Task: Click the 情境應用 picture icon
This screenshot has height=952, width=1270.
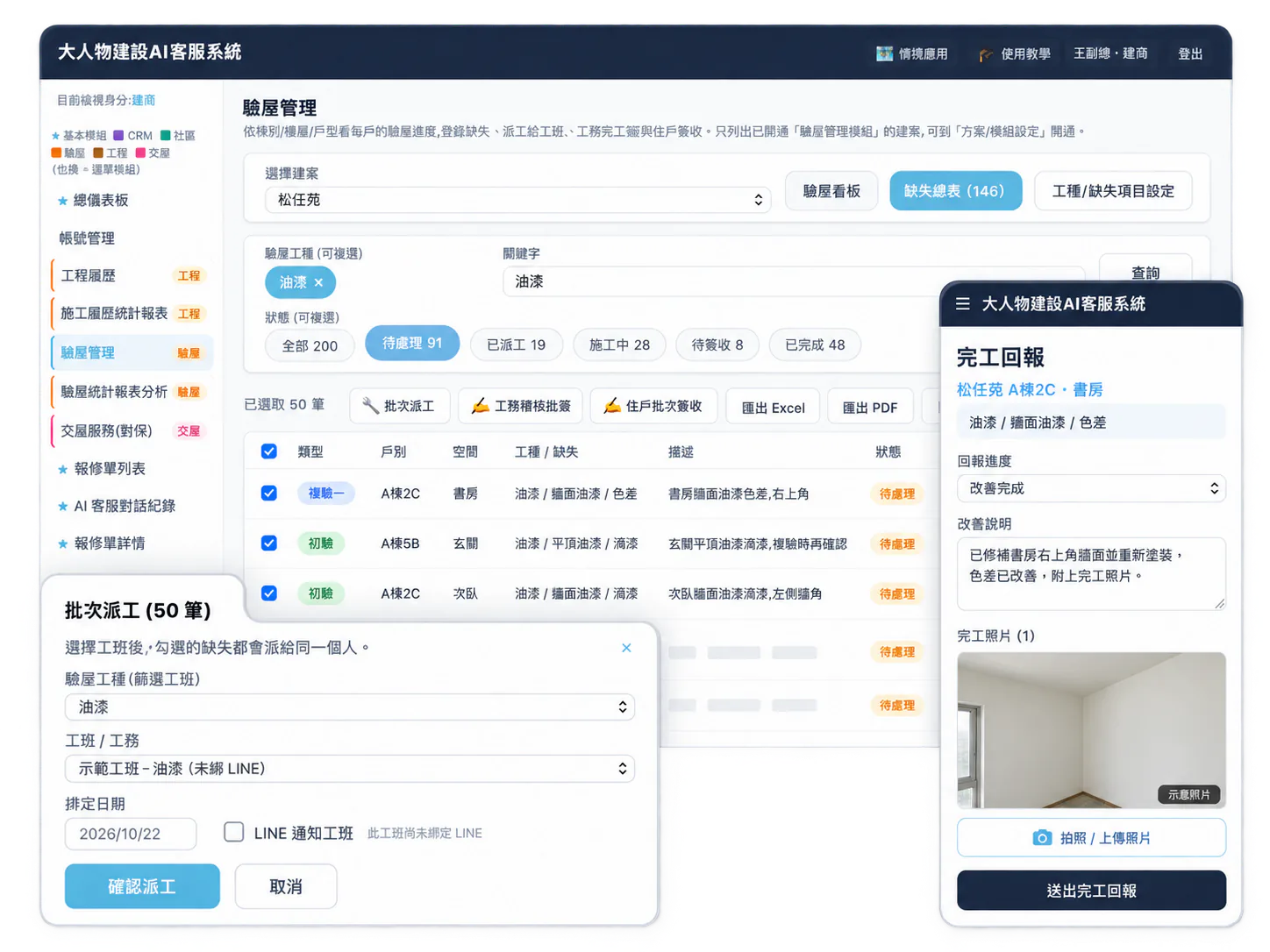Action: 884,53
